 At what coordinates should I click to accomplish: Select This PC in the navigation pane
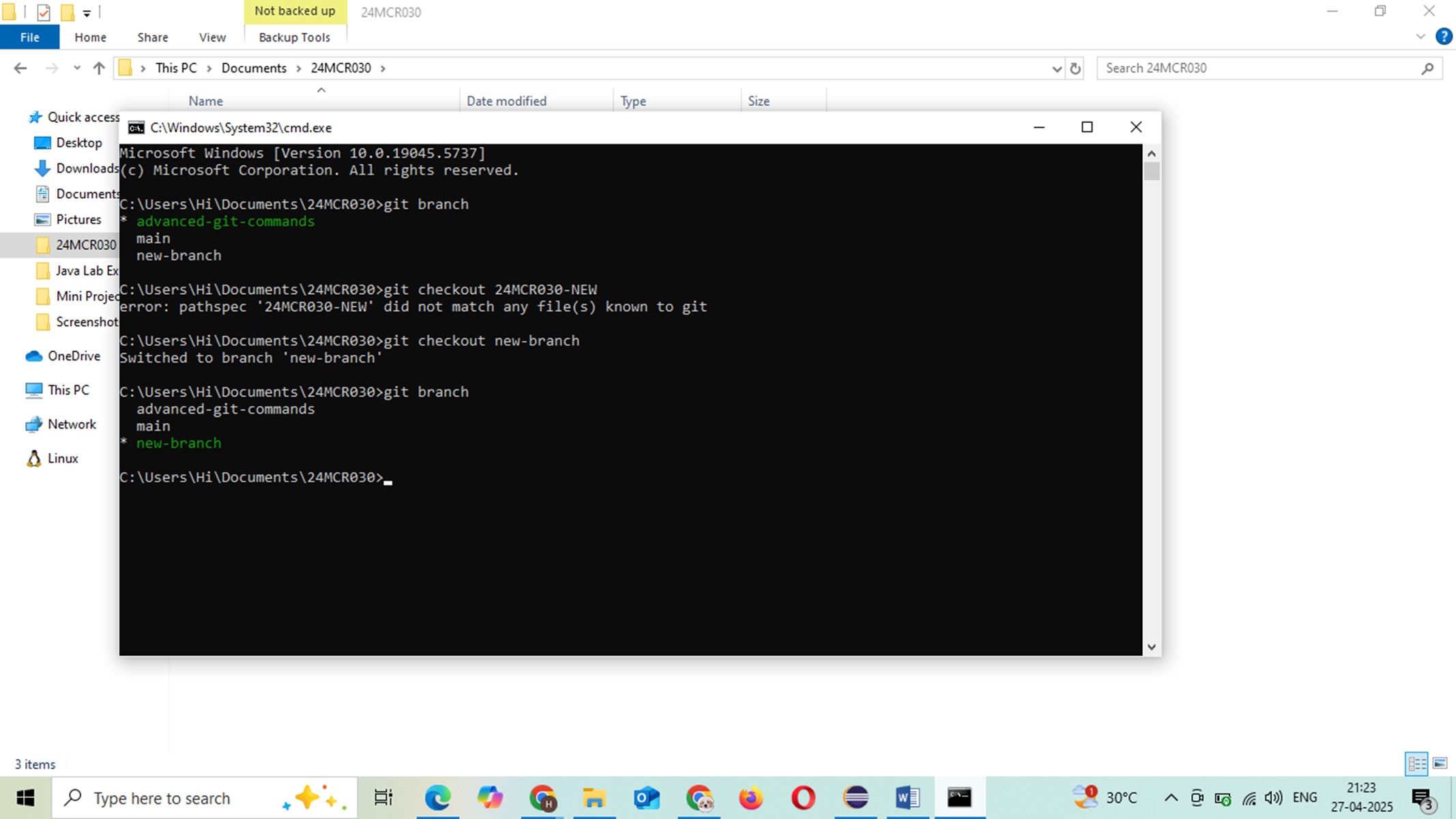point(57,390)
